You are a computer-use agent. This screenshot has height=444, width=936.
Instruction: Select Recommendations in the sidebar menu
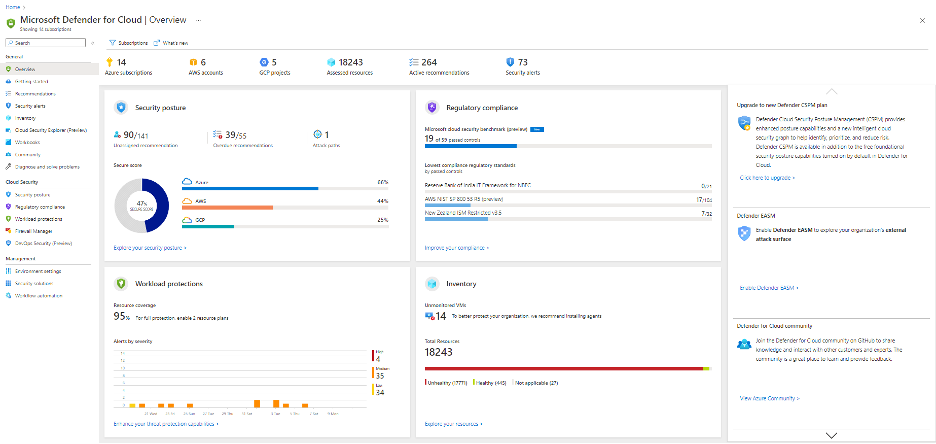(35, 94)
